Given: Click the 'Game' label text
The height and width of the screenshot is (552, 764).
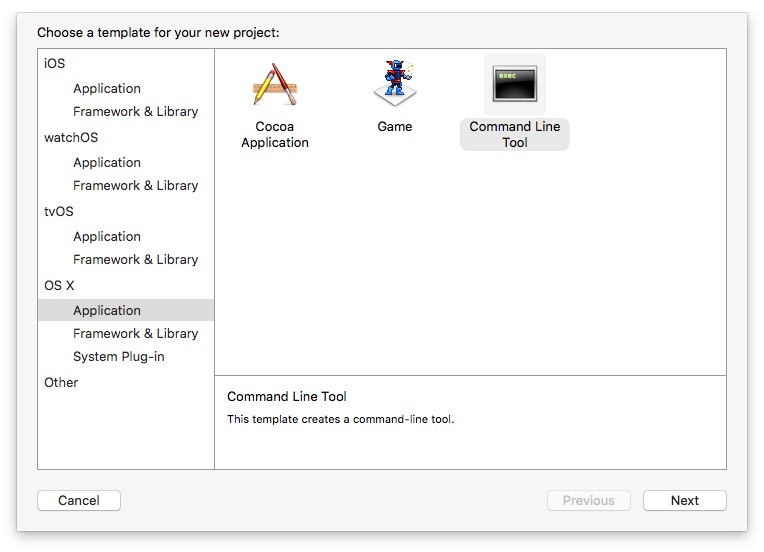Looking at the screenshot, I should (x=395, y=127).
